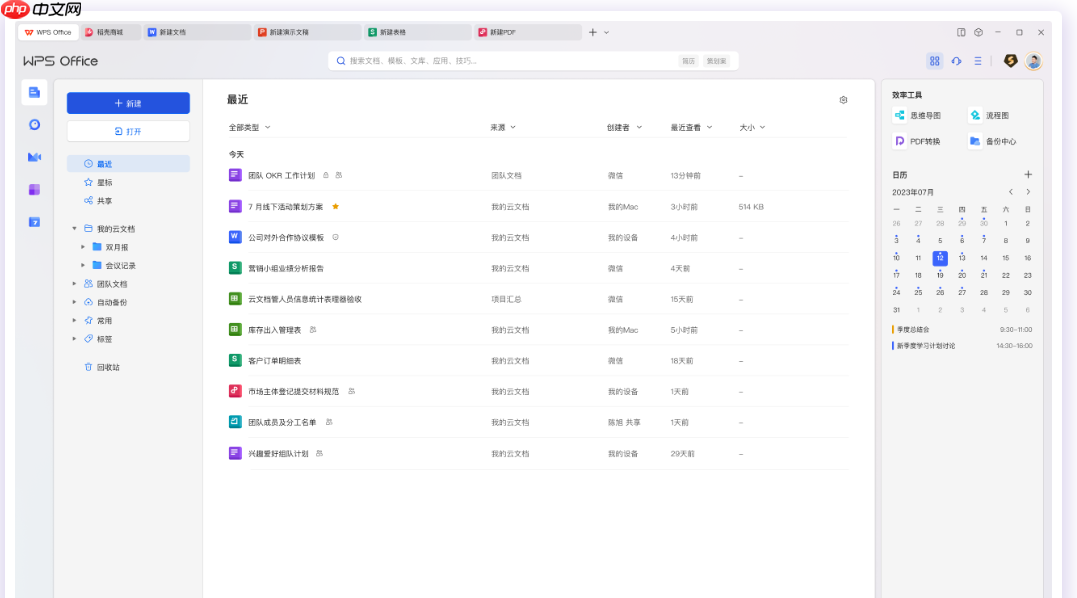Screen dimensions: 1077x598
Task: Open the 思维导图 mind map tool
Action: pos(920,115)
